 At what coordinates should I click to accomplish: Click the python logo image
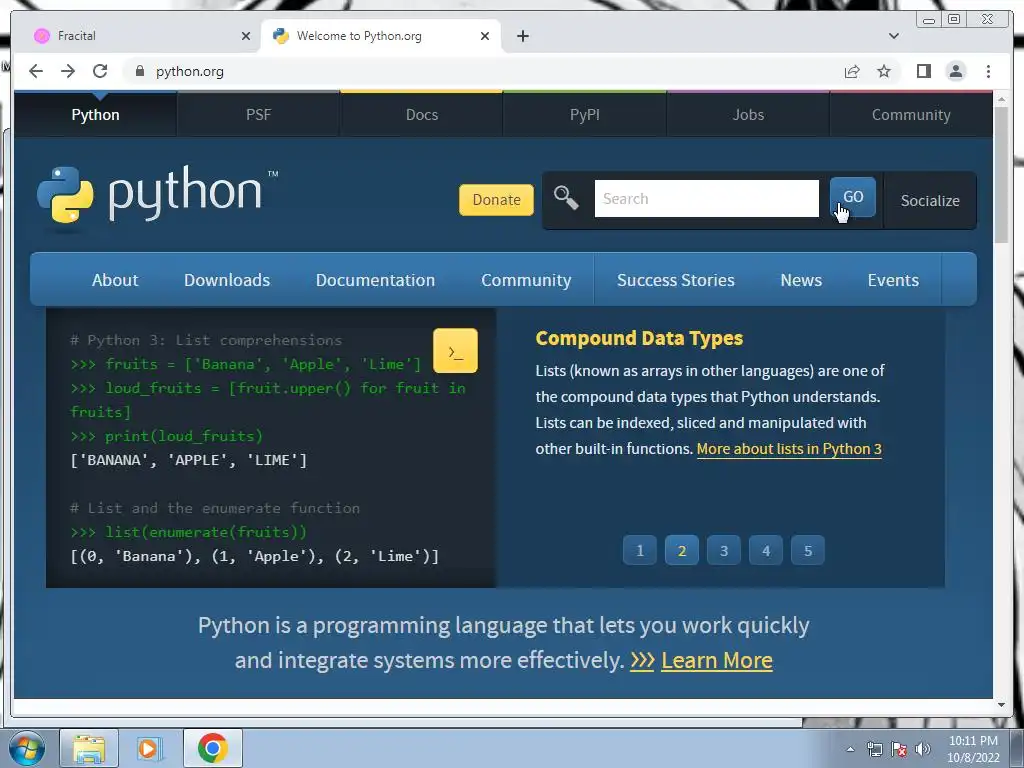pos(157,195)
